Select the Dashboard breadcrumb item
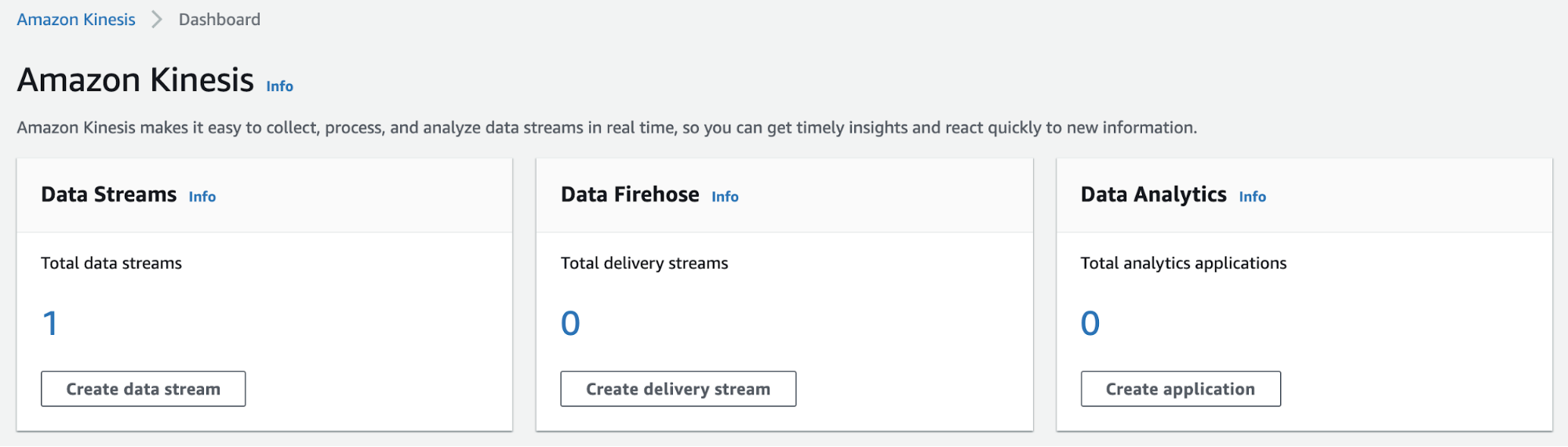Image resolution: width=1568 pixels, height=447 pixels. tap(220, 20)
